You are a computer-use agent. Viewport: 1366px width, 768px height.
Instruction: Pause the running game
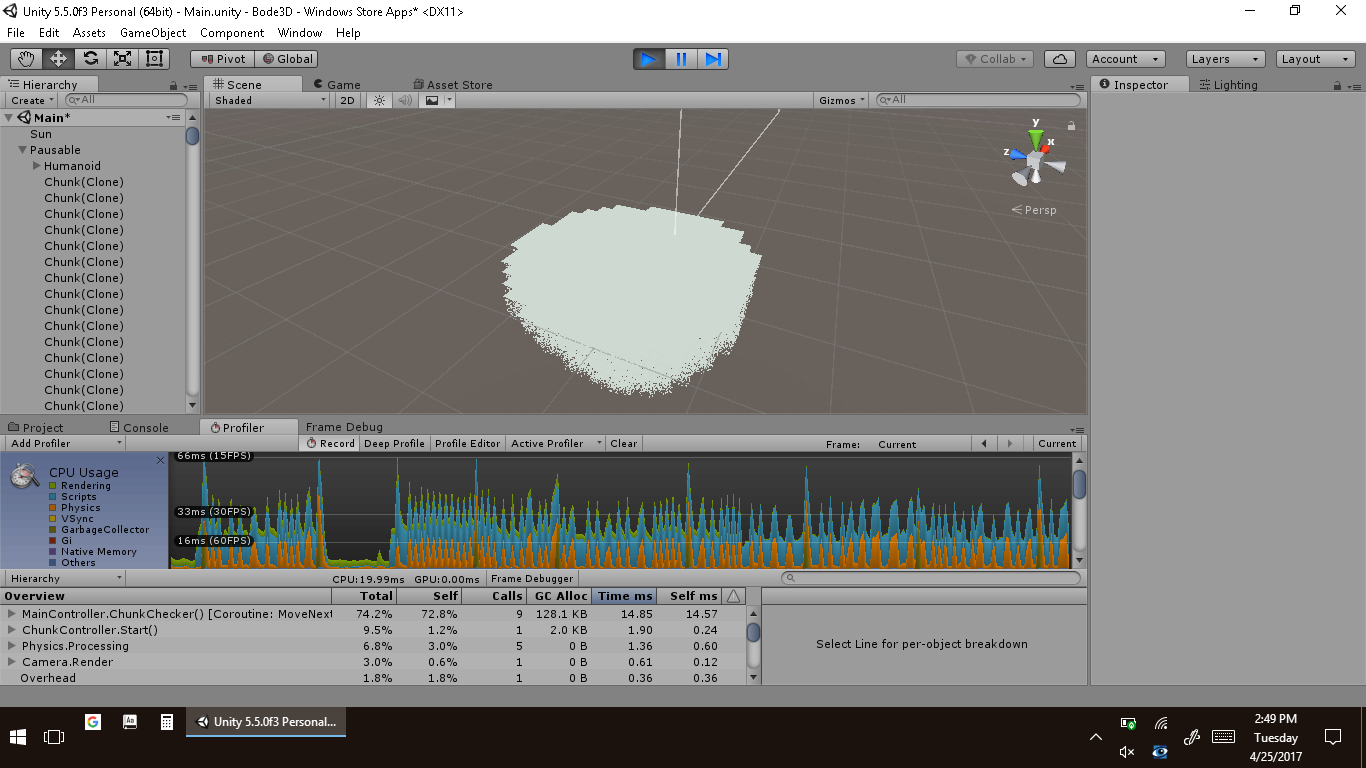coord(681,59)
